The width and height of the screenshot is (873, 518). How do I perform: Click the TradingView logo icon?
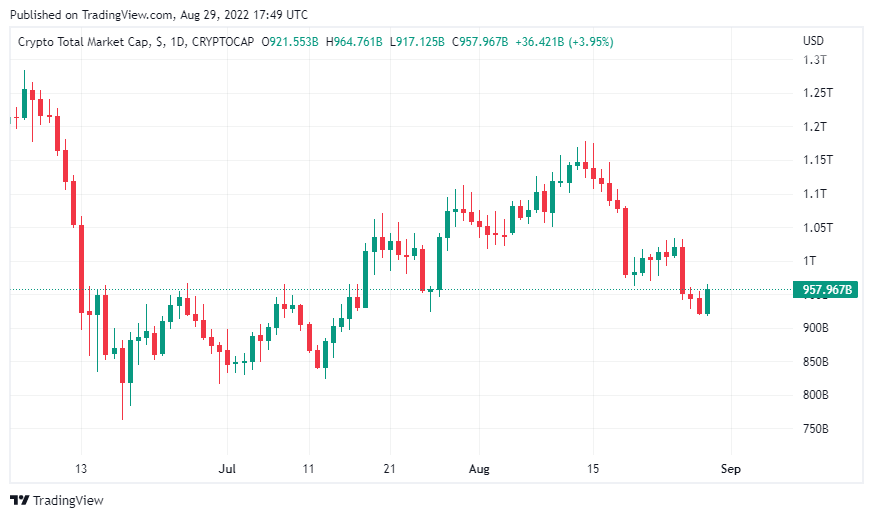point(20,500)
